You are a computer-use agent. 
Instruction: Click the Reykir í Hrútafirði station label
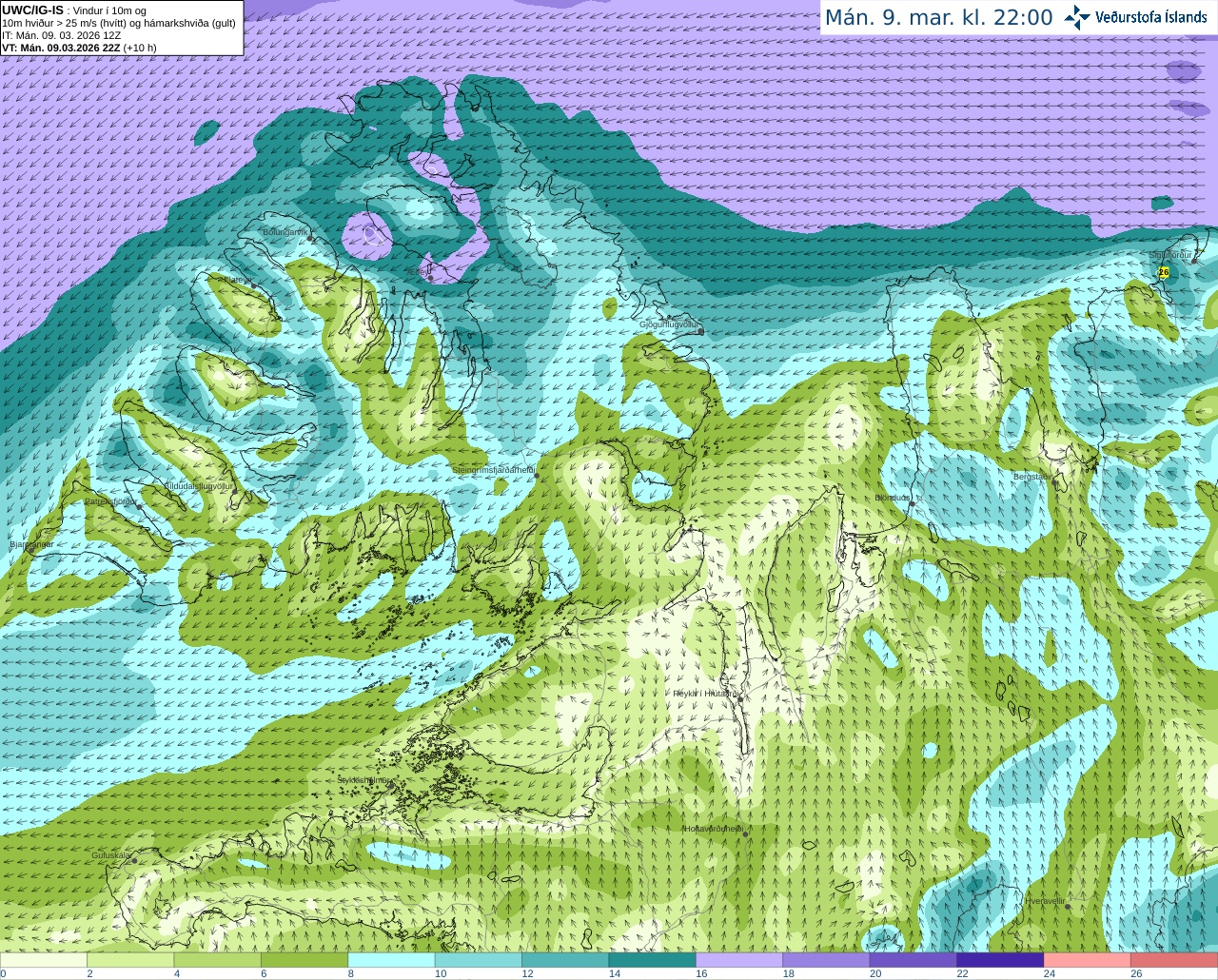point(705,694)
